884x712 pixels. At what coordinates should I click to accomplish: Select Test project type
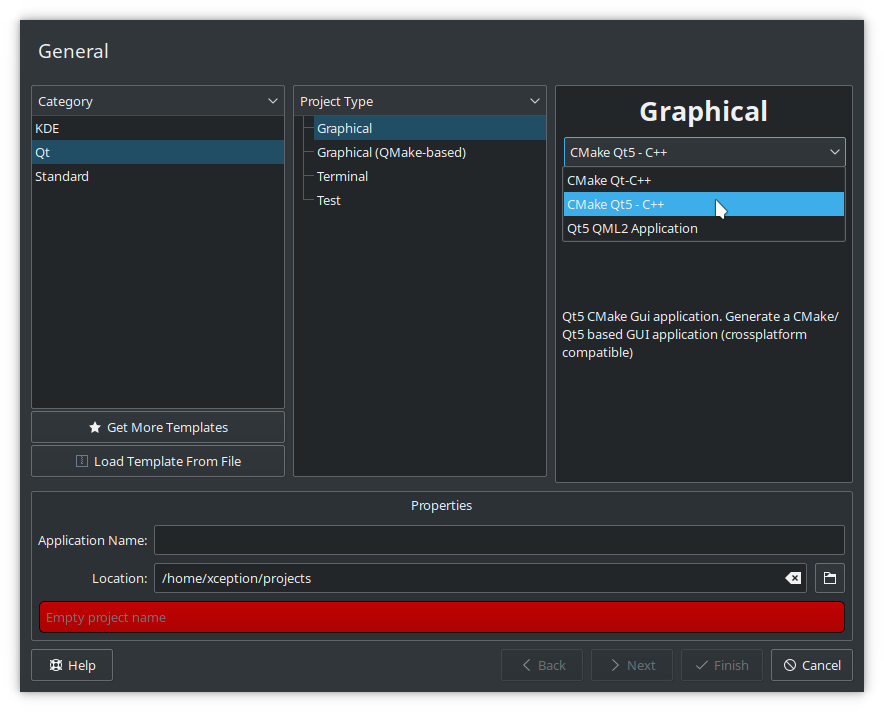click(x=430, y=201)
